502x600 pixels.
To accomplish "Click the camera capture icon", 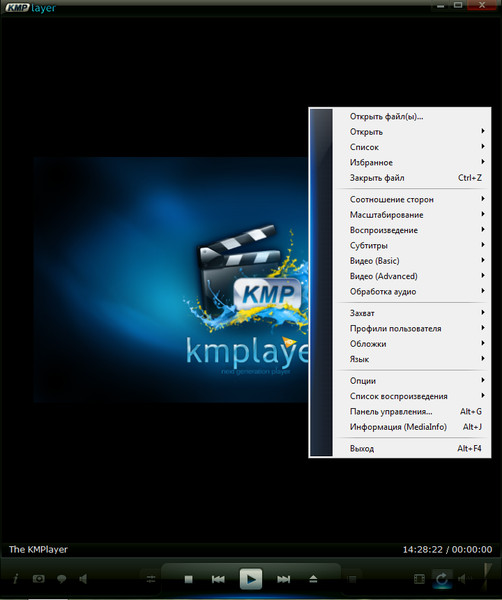I will 38,579.
